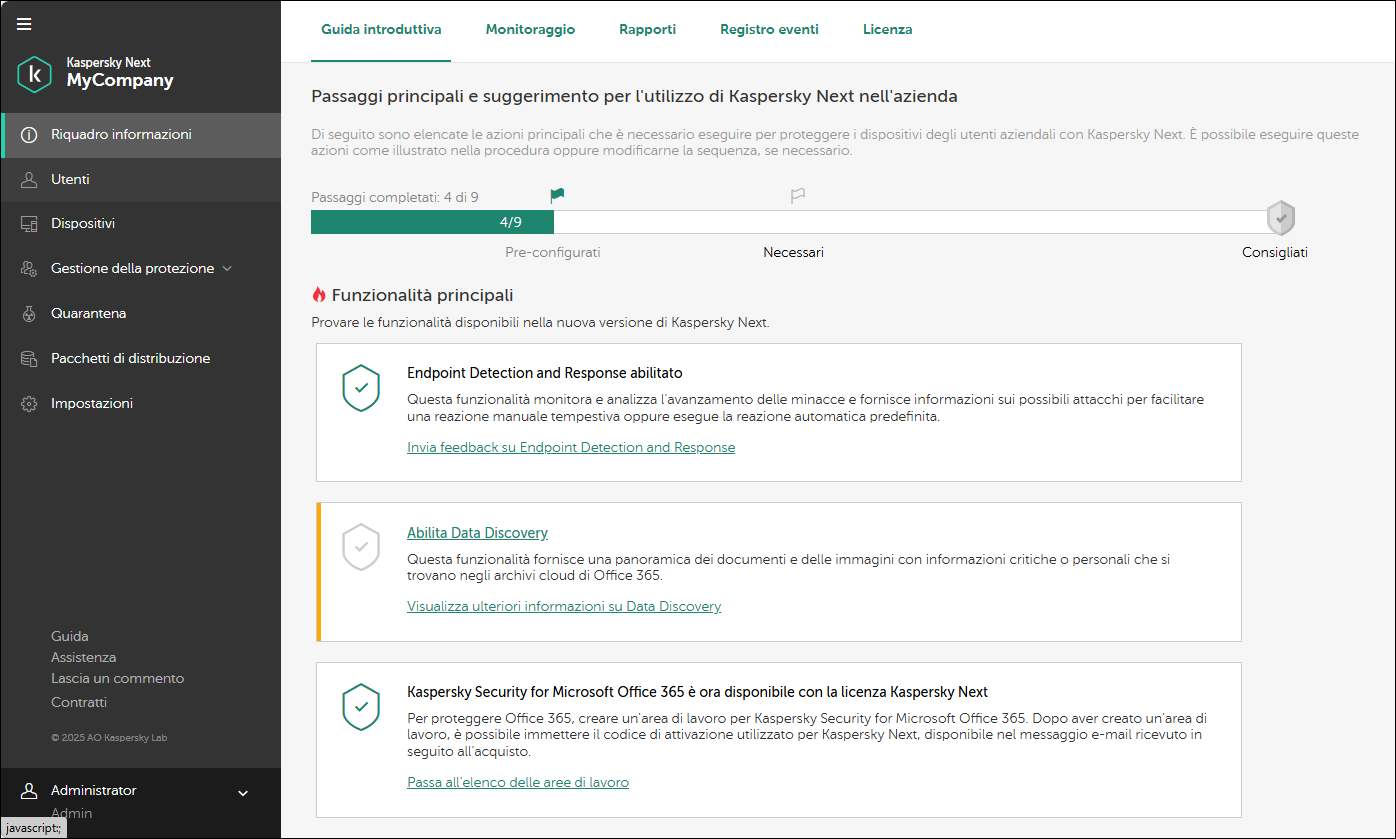Viewport: 1396px width, 839px height.
Task: Click the 4/9 progress bar
Action: coord(432,221)
